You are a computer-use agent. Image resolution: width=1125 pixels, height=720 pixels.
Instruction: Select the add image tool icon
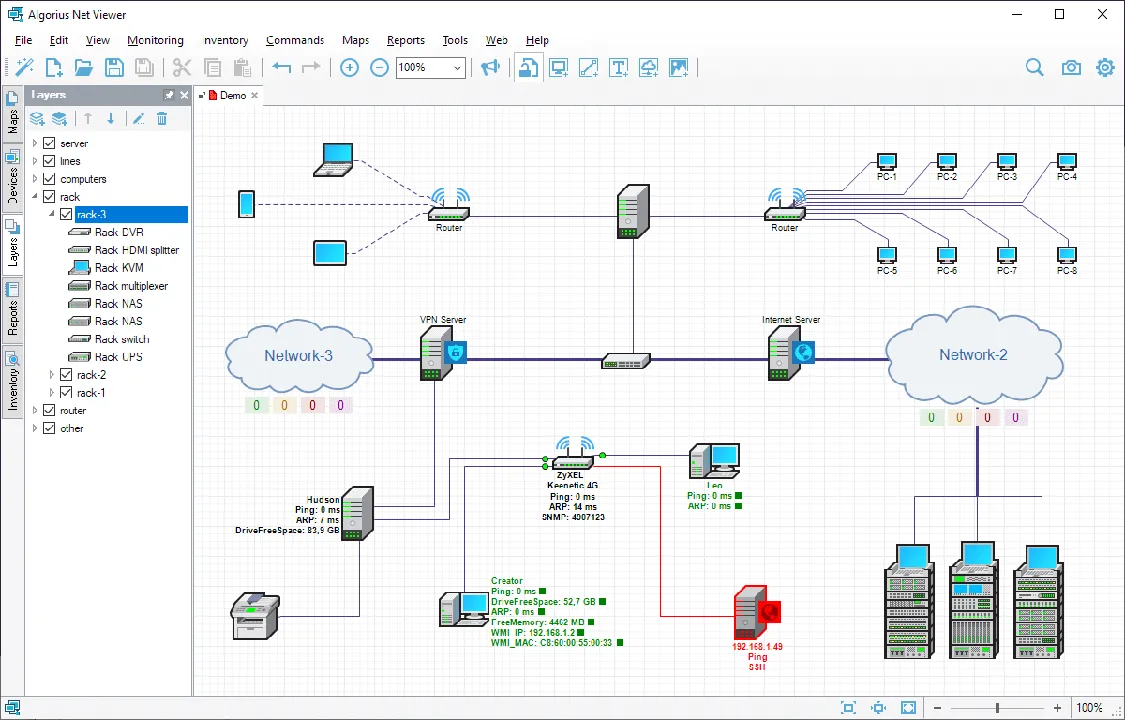(679, 67)
